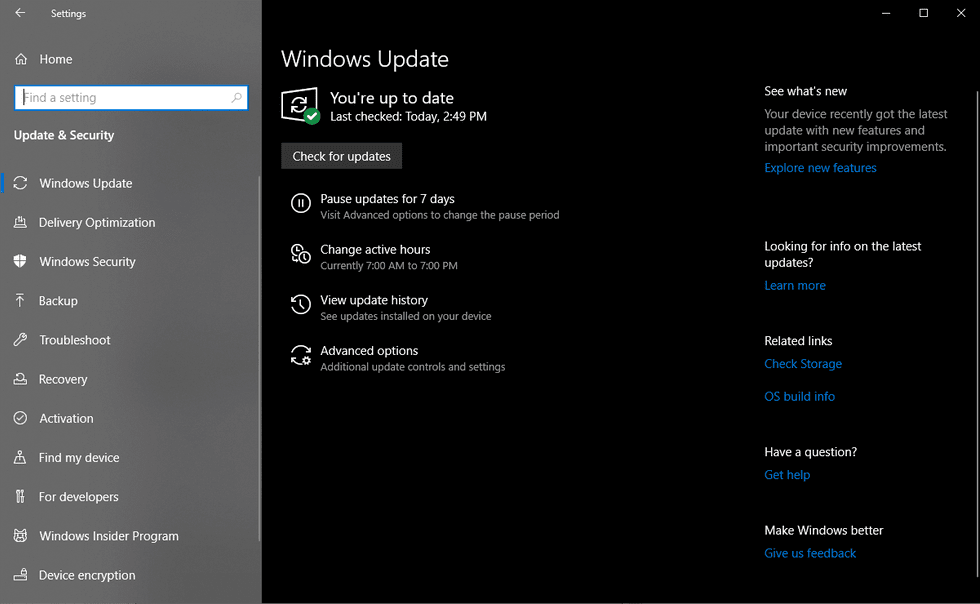Click the Troubleshoot wrench icon
The width and height of the screenshot is (980, 604).
(x=20, y=340)
